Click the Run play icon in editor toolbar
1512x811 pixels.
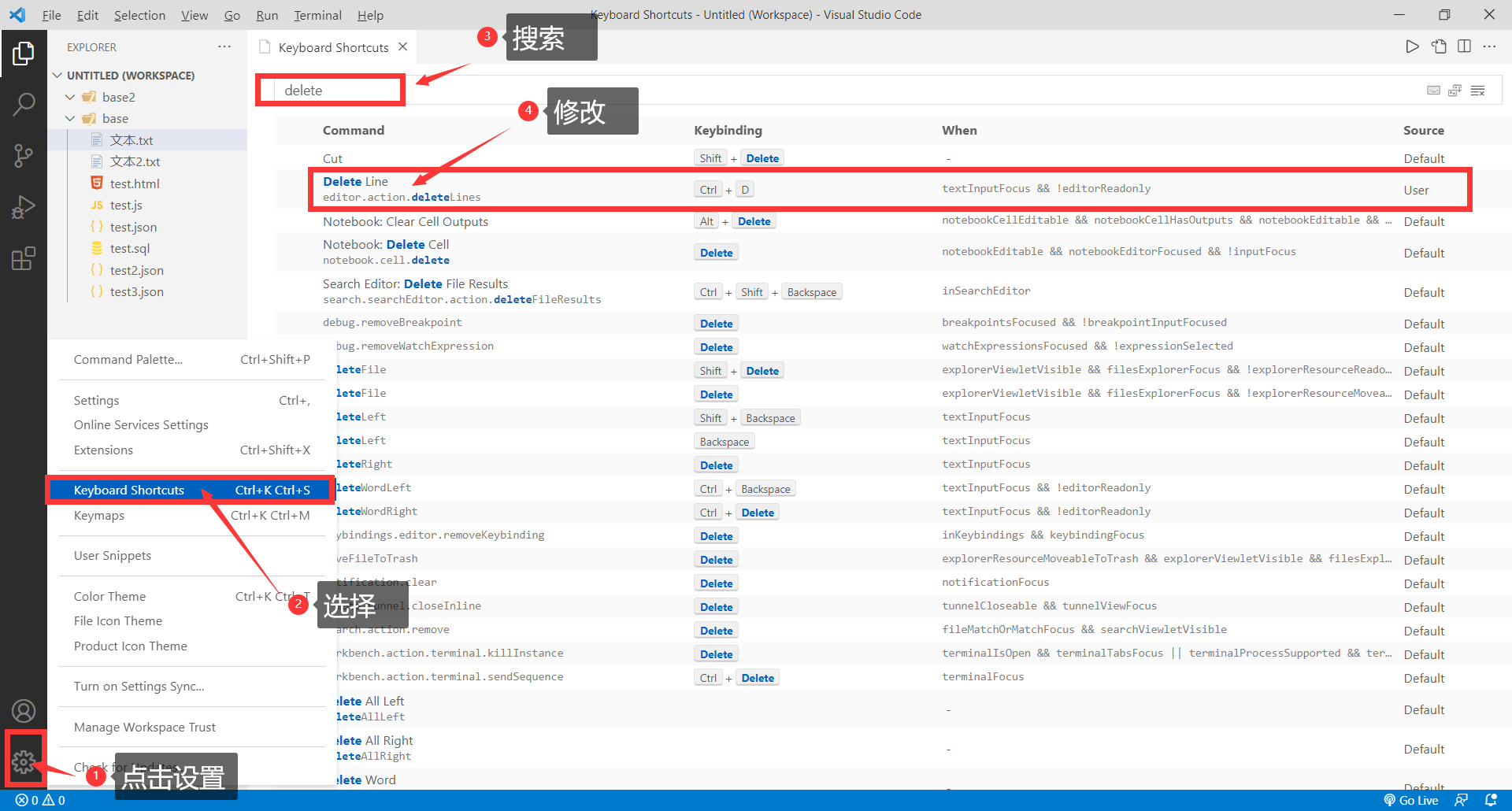(1412, 46)
